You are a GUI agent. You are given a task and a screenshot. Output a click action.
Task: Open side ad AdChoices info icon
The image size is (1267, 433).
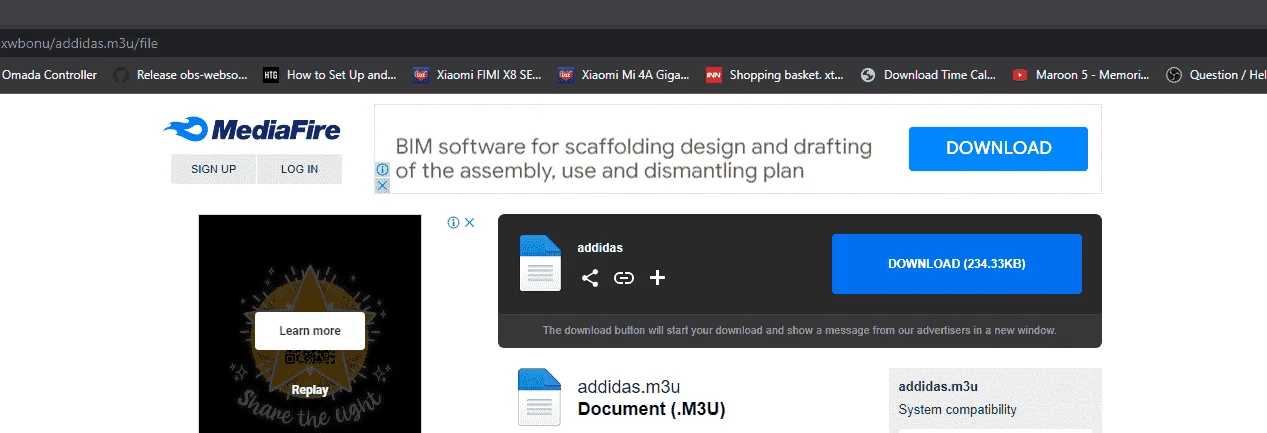point(453,222)
